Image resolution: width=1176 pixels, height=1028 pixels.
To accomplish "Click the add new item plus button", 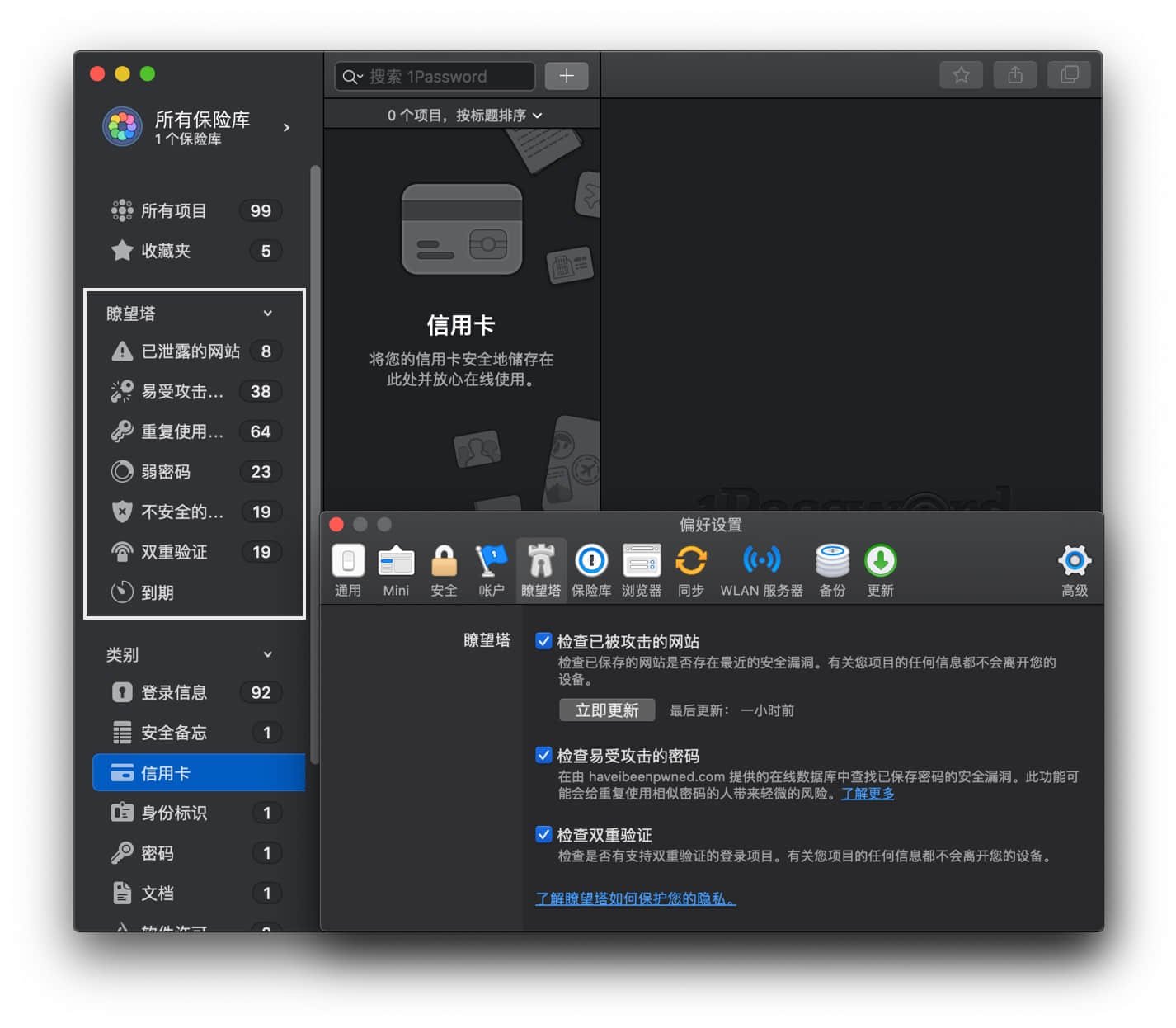I will pos(567,76).
